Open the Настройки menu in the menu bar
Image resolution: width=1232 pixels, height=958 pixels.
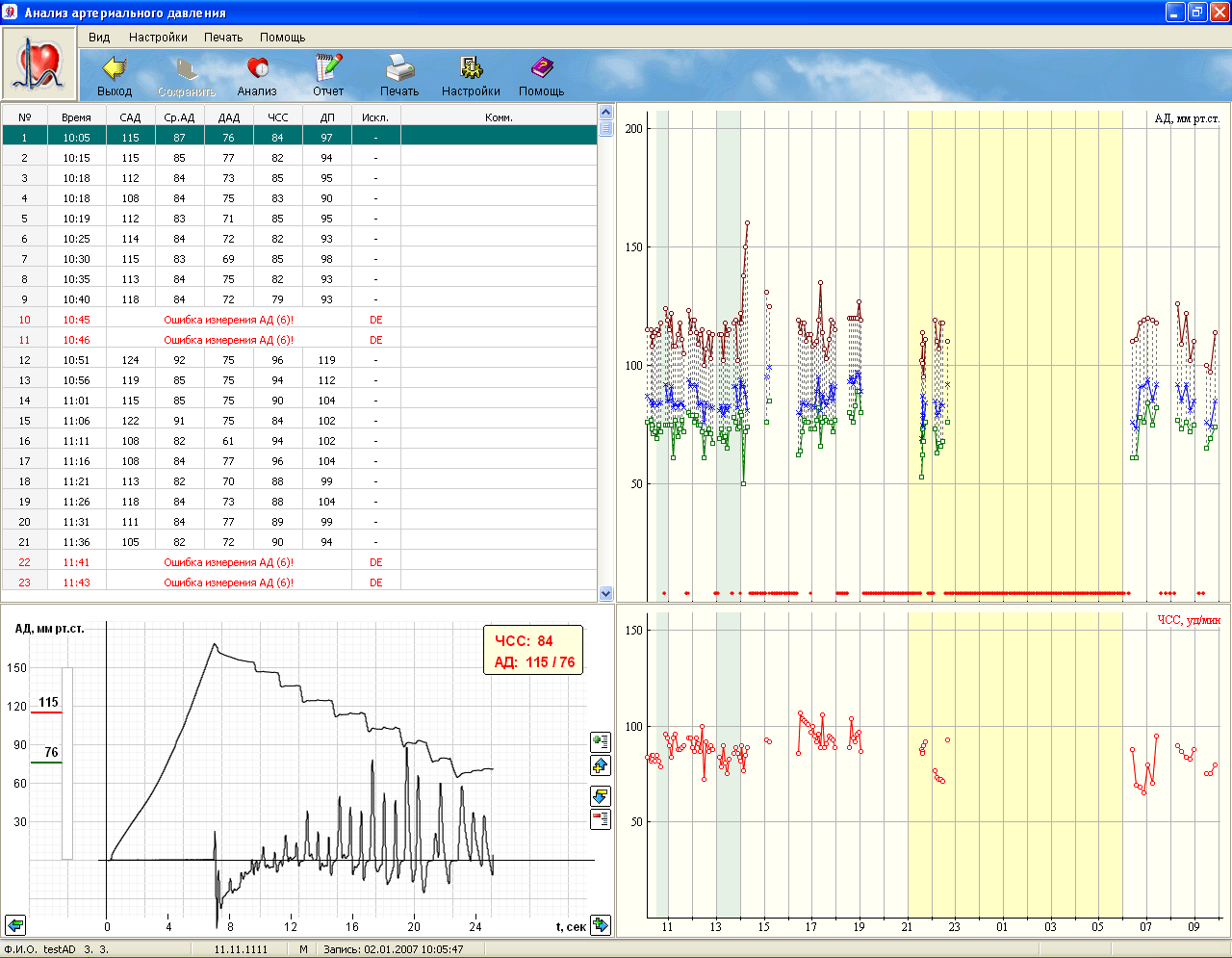158,38
